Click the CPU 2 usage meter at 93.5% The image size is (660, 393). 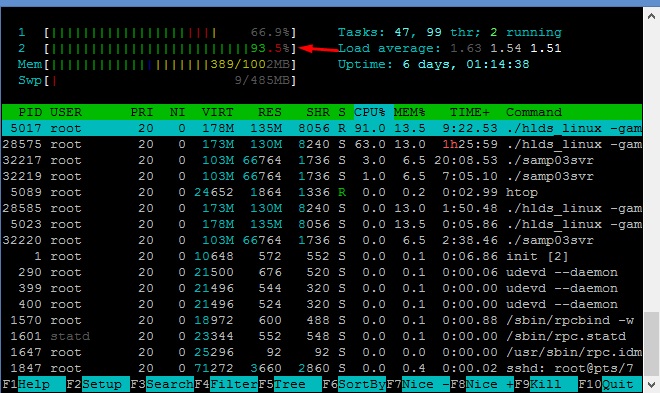click(170, 48)
